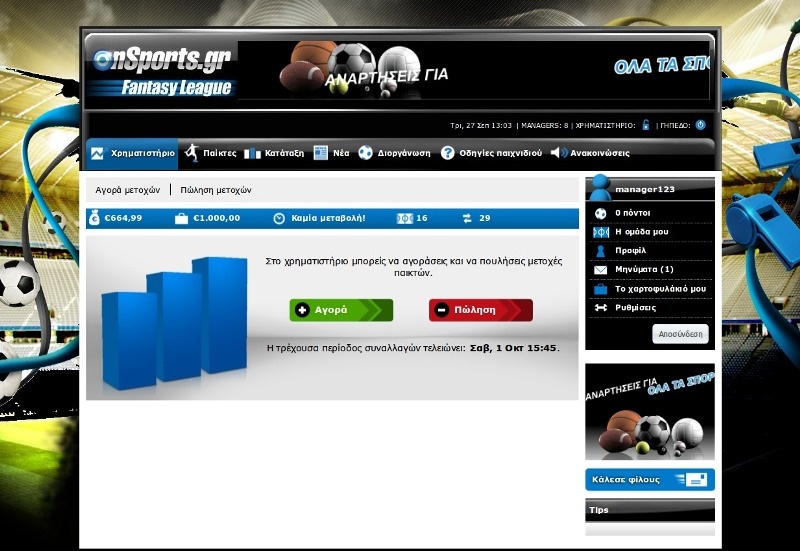
Task: Click the top banner with sports balls
Action: tap(473, 70)
